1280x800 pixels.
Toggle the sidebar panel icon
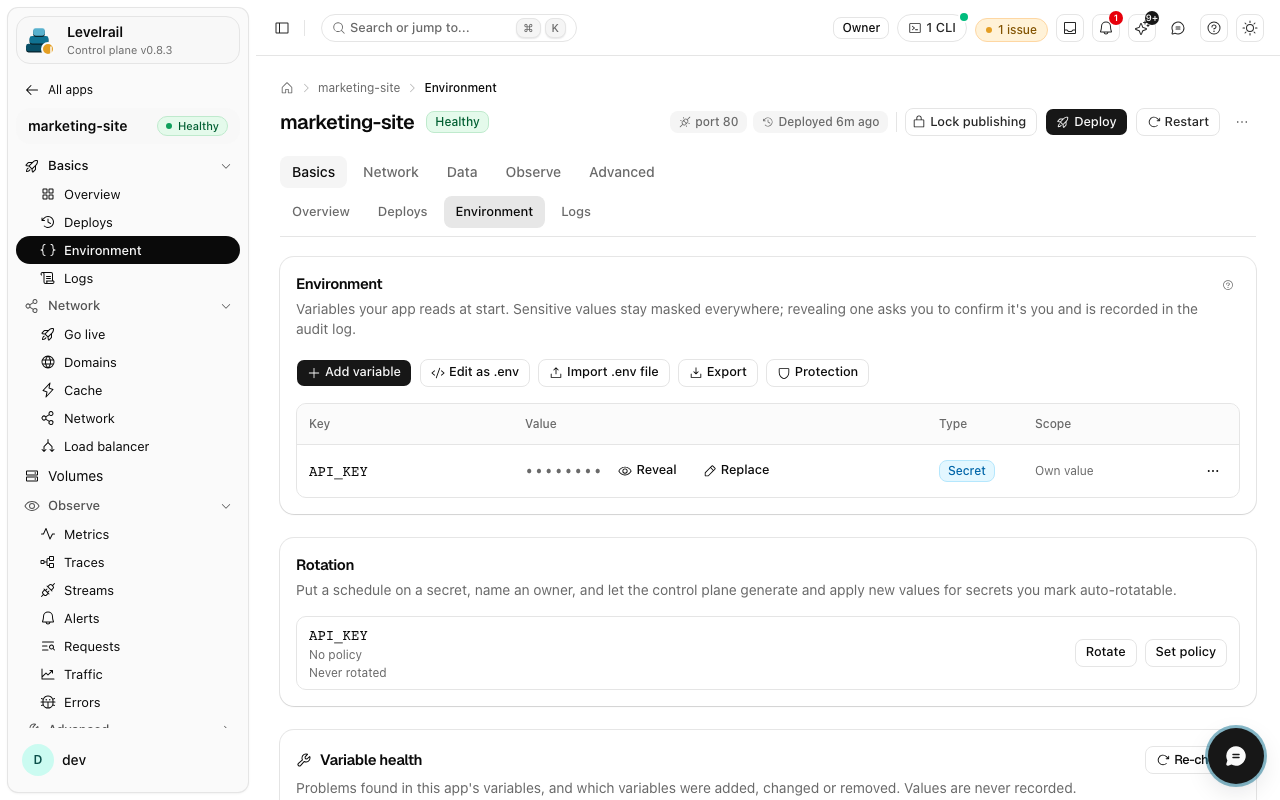coord(282,28)
